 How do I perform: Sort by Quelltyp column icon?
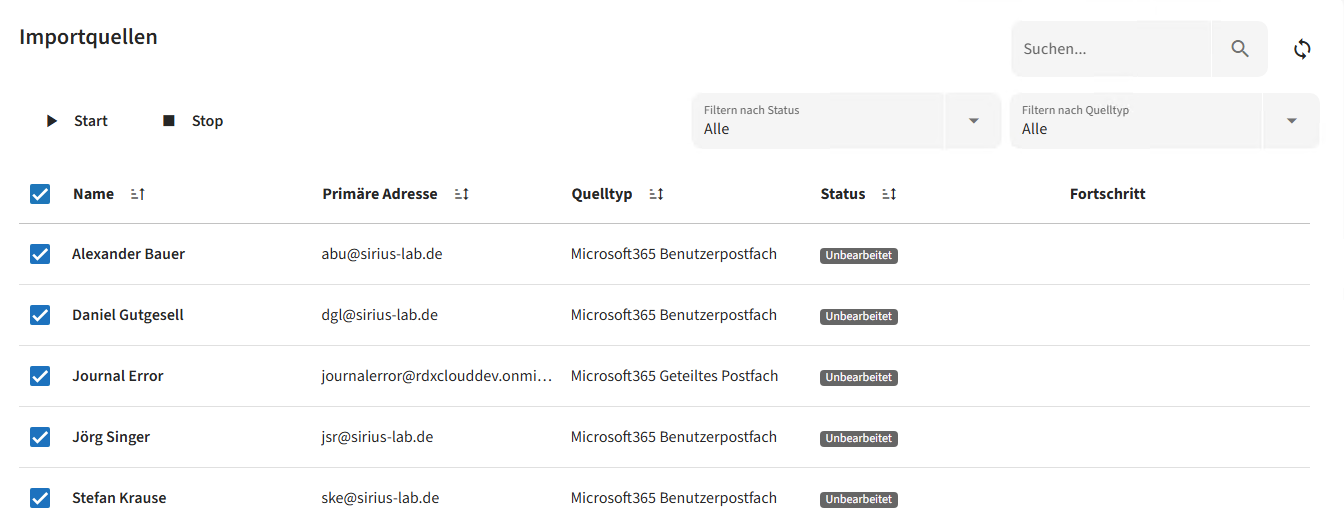point(656,194)
